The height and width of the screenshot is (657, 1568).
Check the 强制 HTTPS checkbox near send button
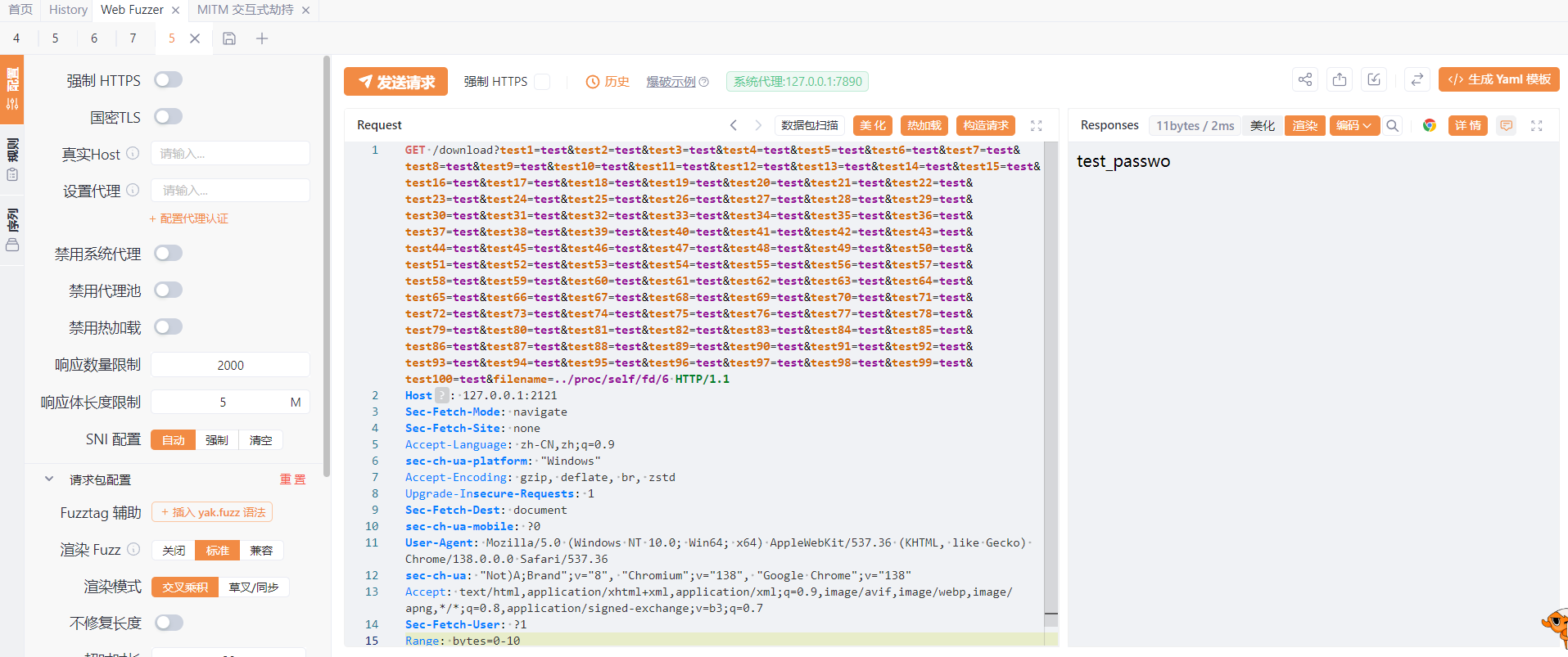[x=542, y=82]
